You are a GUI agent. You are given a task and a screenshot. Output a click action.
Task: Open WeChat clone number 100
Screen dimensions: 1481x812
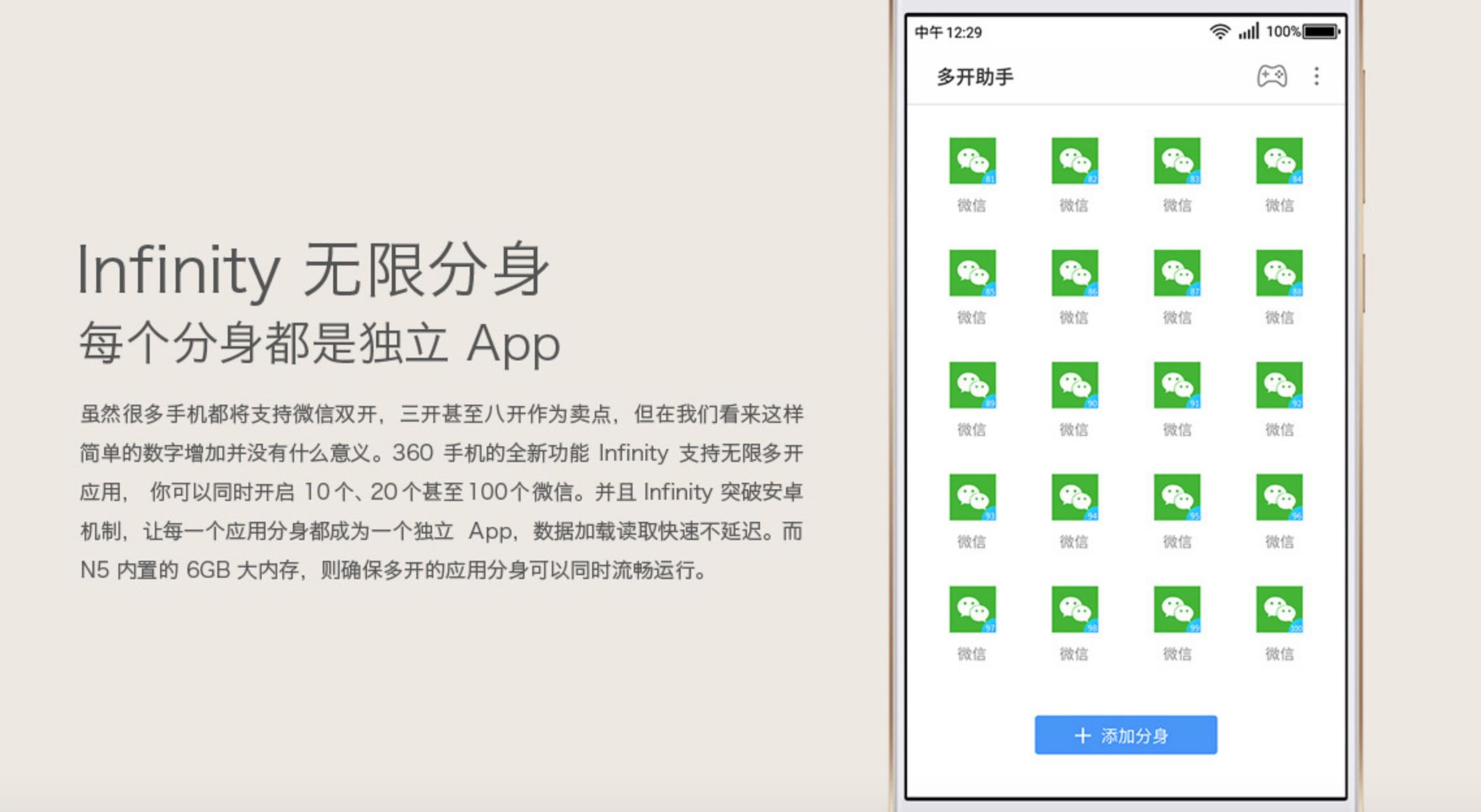pos(1279,610)
